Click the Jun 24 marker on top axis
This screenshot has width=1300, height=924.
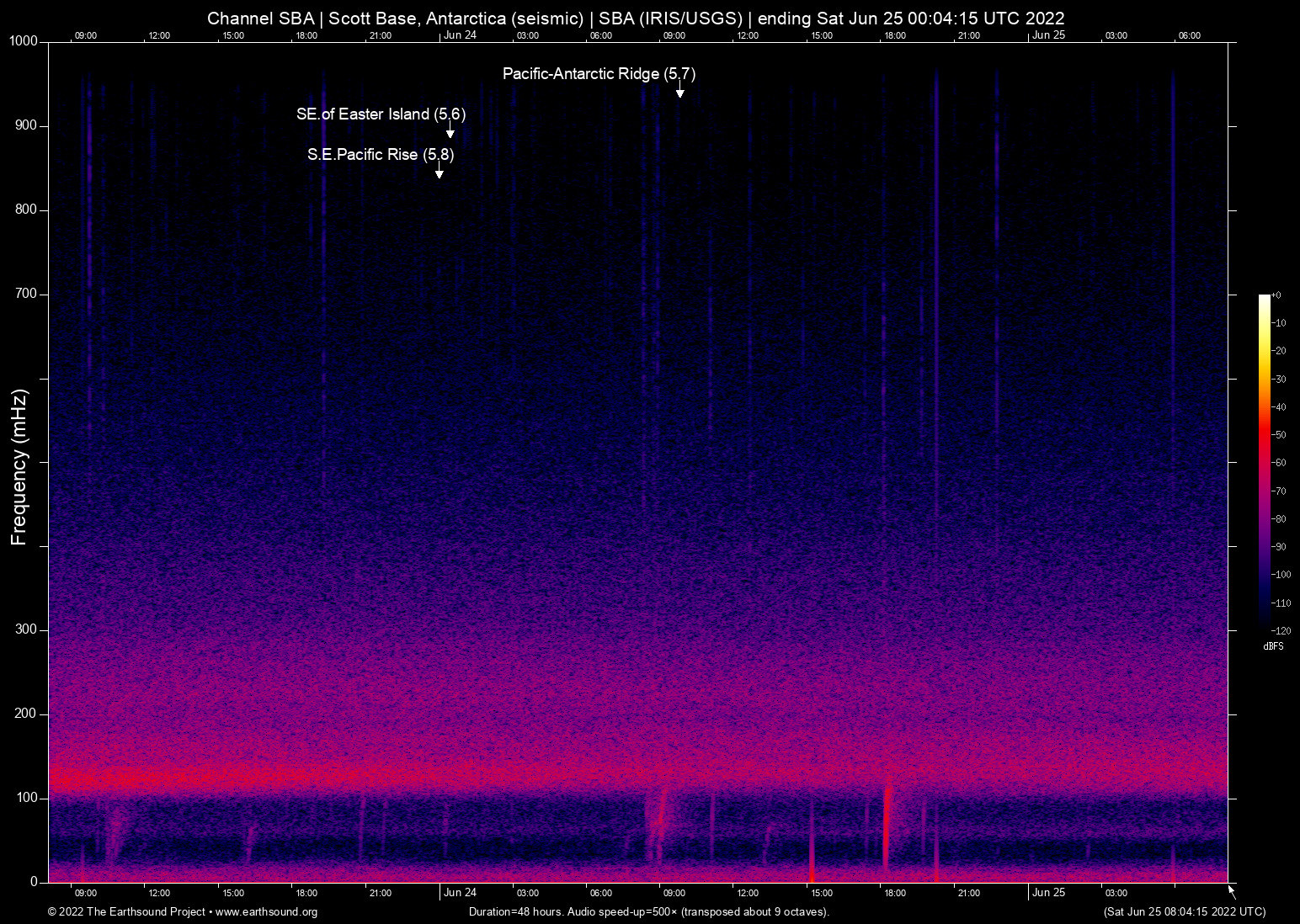click(x=460, y=35)
